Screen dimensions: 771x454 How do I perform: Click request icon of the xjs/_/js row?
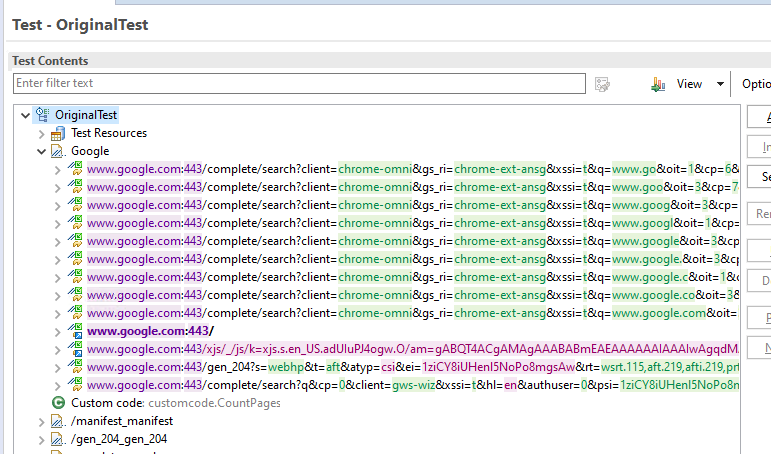tap(75, 349)
